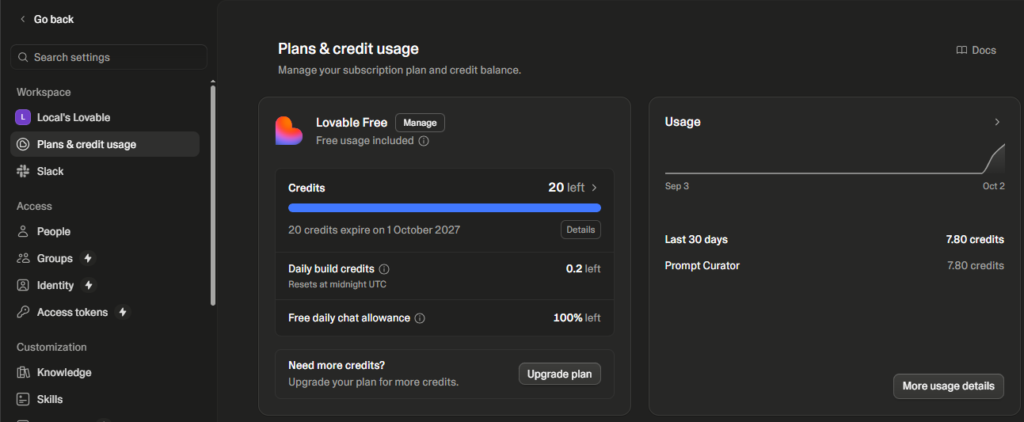Click '20 credits expire on 1 October 2027'
The height and width of the screenshot is (422, 1024).
point(374,230)
